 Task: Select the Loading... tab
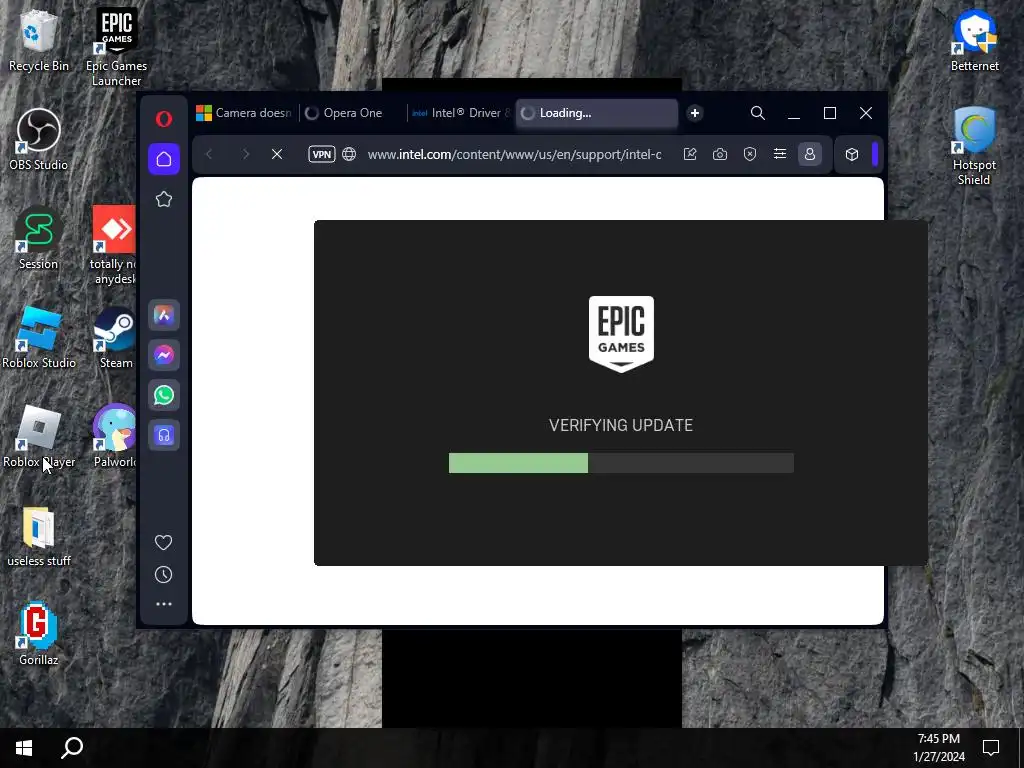click(597, 113)
